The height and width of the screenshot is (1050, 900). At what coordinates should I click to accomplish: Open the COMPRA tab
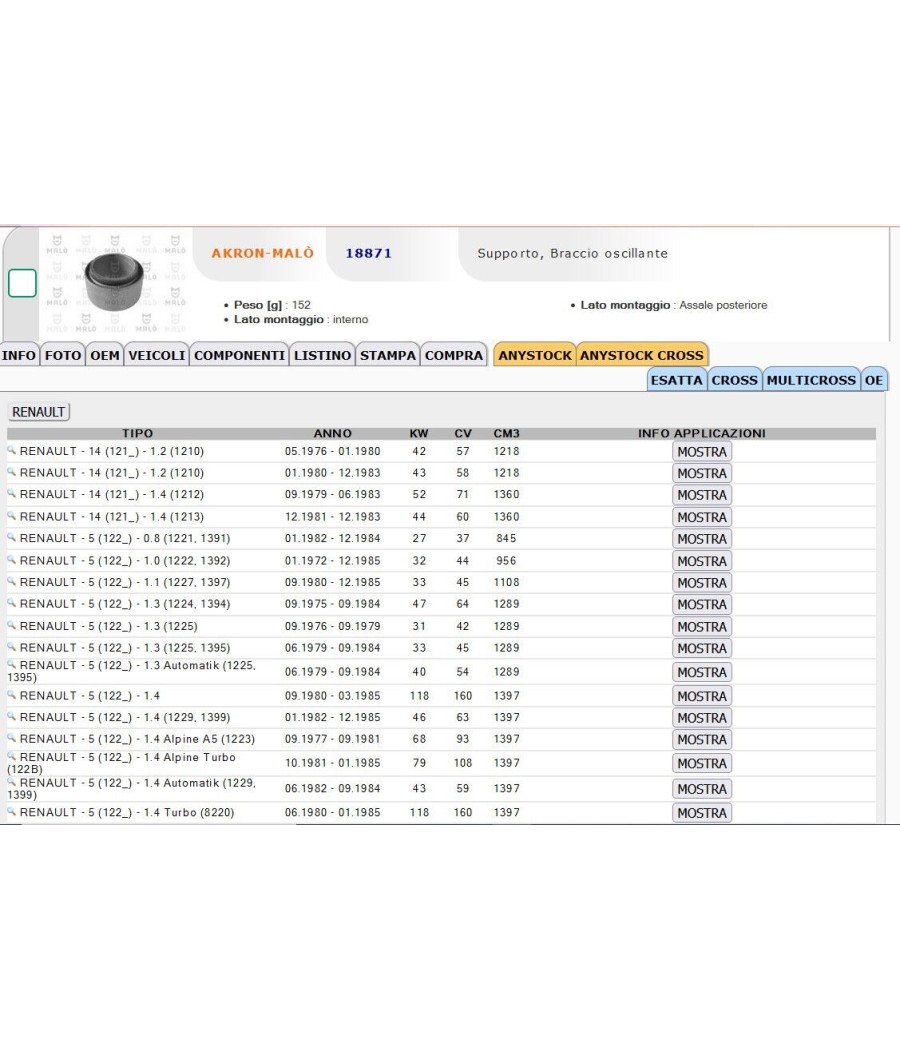454,355
